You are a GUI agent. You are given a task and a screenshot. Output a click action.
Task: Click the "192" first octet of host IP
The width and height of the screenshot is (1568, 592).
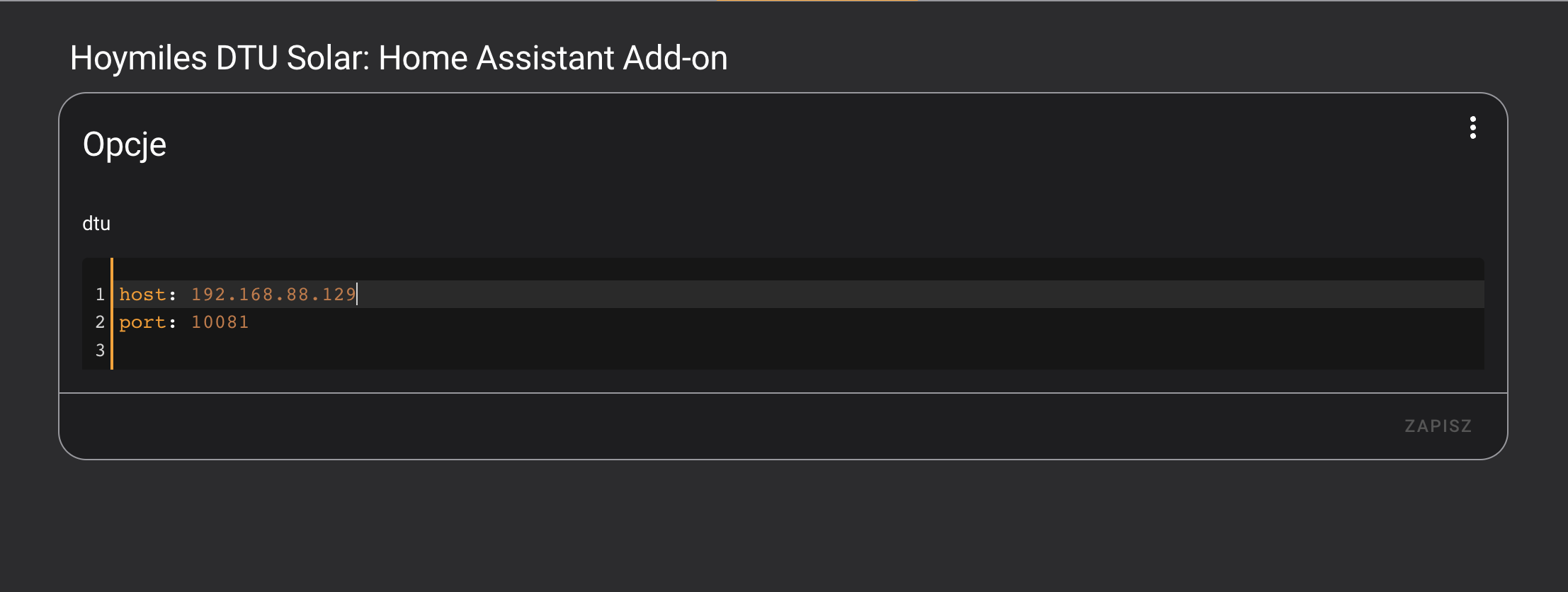coord(208,295)
